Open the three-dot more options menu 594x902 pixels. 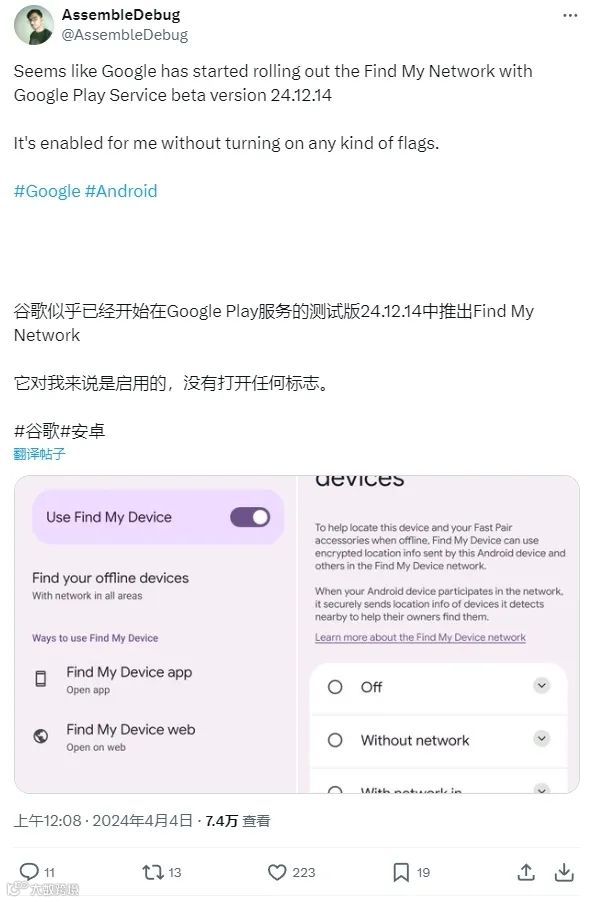569,16
